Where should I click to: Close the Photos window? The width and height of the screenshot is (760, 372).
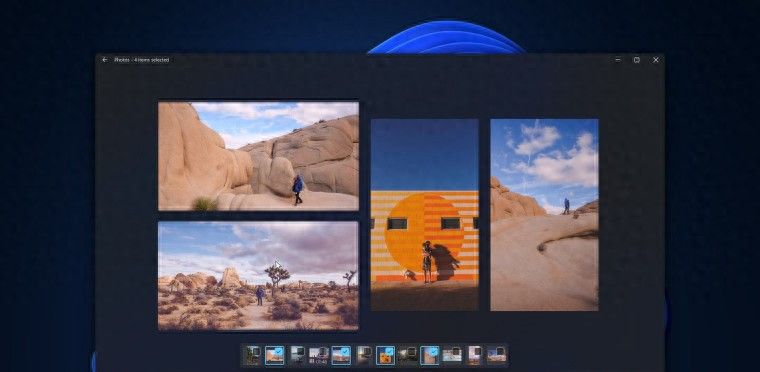[x=656, y=60]
